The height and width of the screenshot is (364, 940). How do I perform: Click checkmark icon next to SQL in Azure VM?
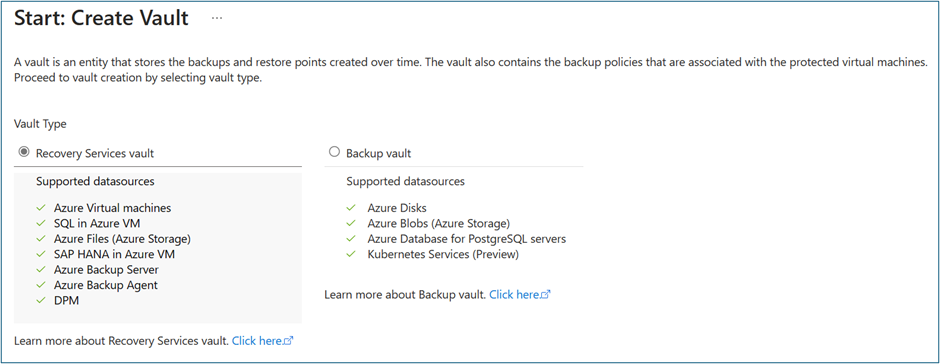(x=41, y=224)
